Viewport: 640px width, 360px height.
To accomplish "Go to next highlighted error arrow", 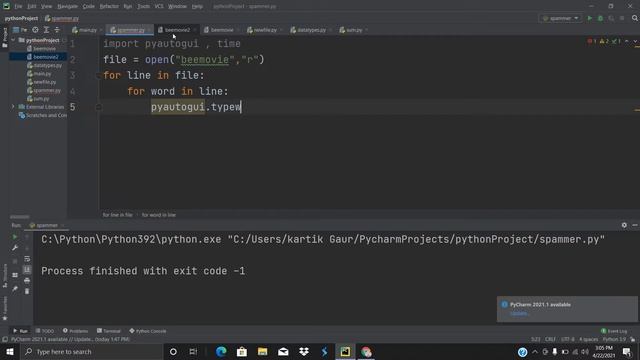I will point(635,41).
